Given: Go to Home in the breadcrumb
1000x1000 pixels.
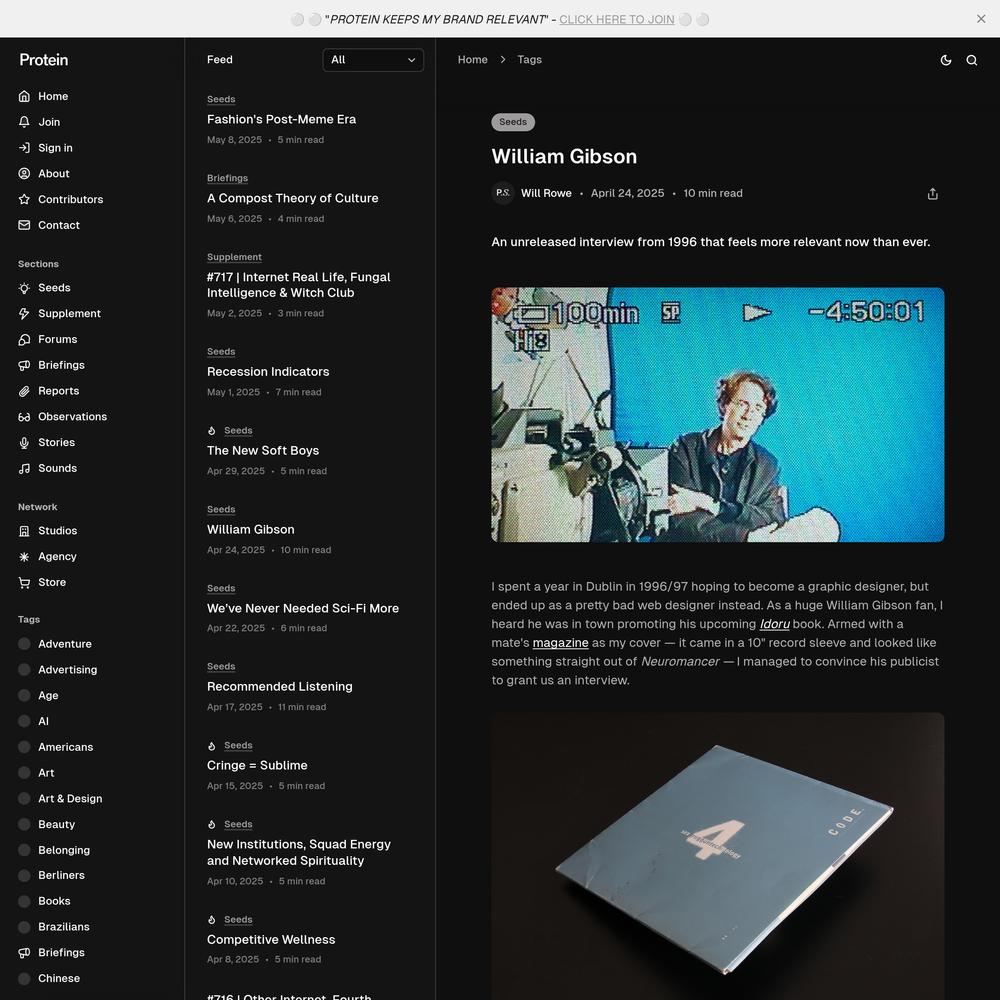Looking at the screenshot, I should (473, 59).
